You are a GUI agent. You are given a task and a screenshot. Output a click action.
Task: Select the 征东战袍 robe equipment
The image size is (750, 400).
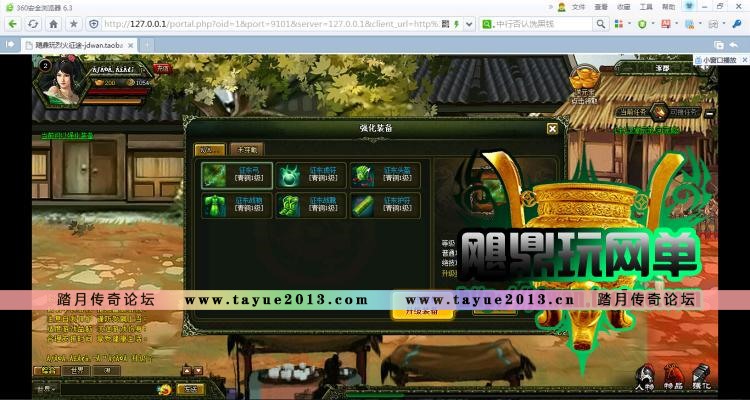[237, 206]
